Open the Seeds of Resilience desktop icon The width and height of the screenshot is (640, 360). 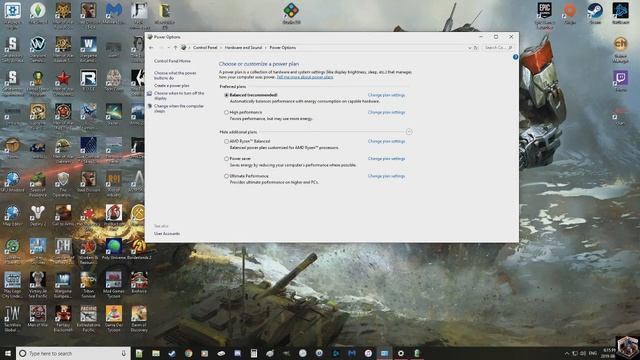(38, 184)
